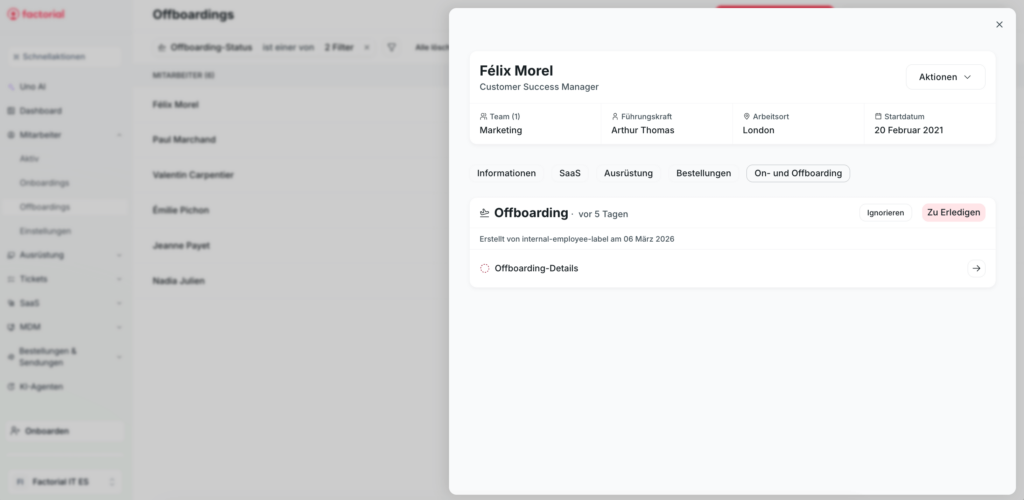Close the employee detail panel
Screen dimensions: 1024x500
(999, 25)
